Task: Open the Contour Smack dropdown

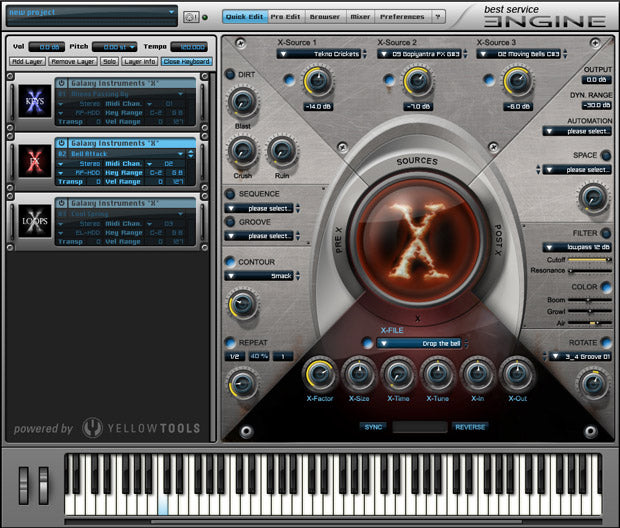Action: tap(259, 276)
